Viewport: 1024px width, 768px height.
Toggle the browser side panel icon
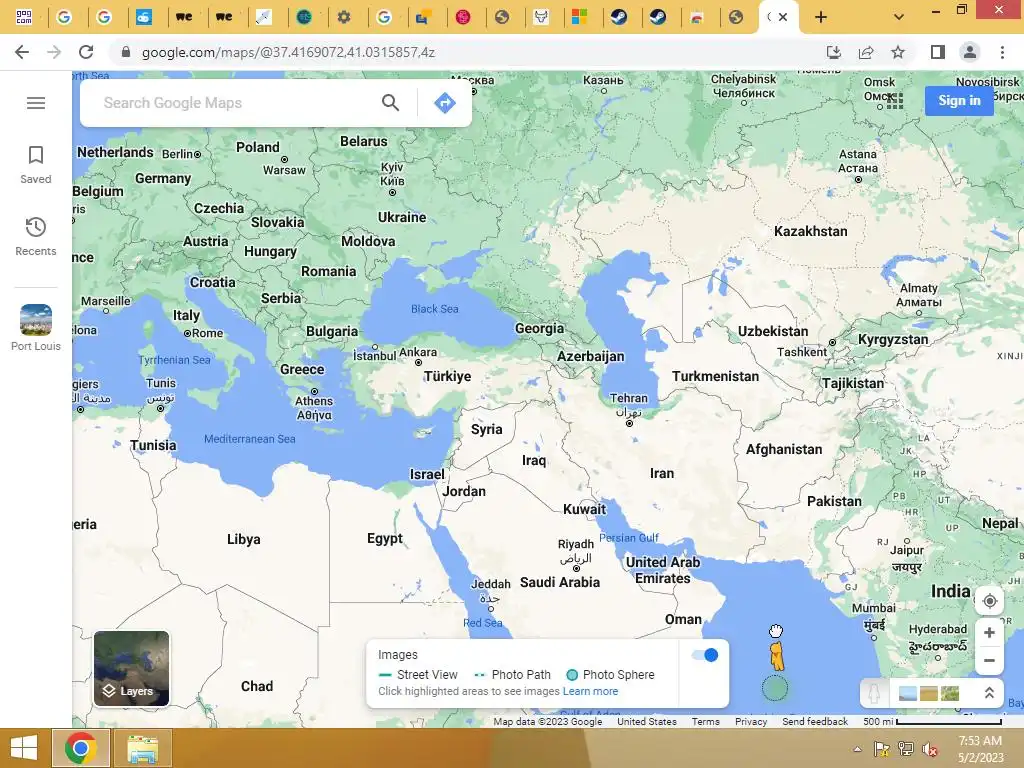point(938,52)
